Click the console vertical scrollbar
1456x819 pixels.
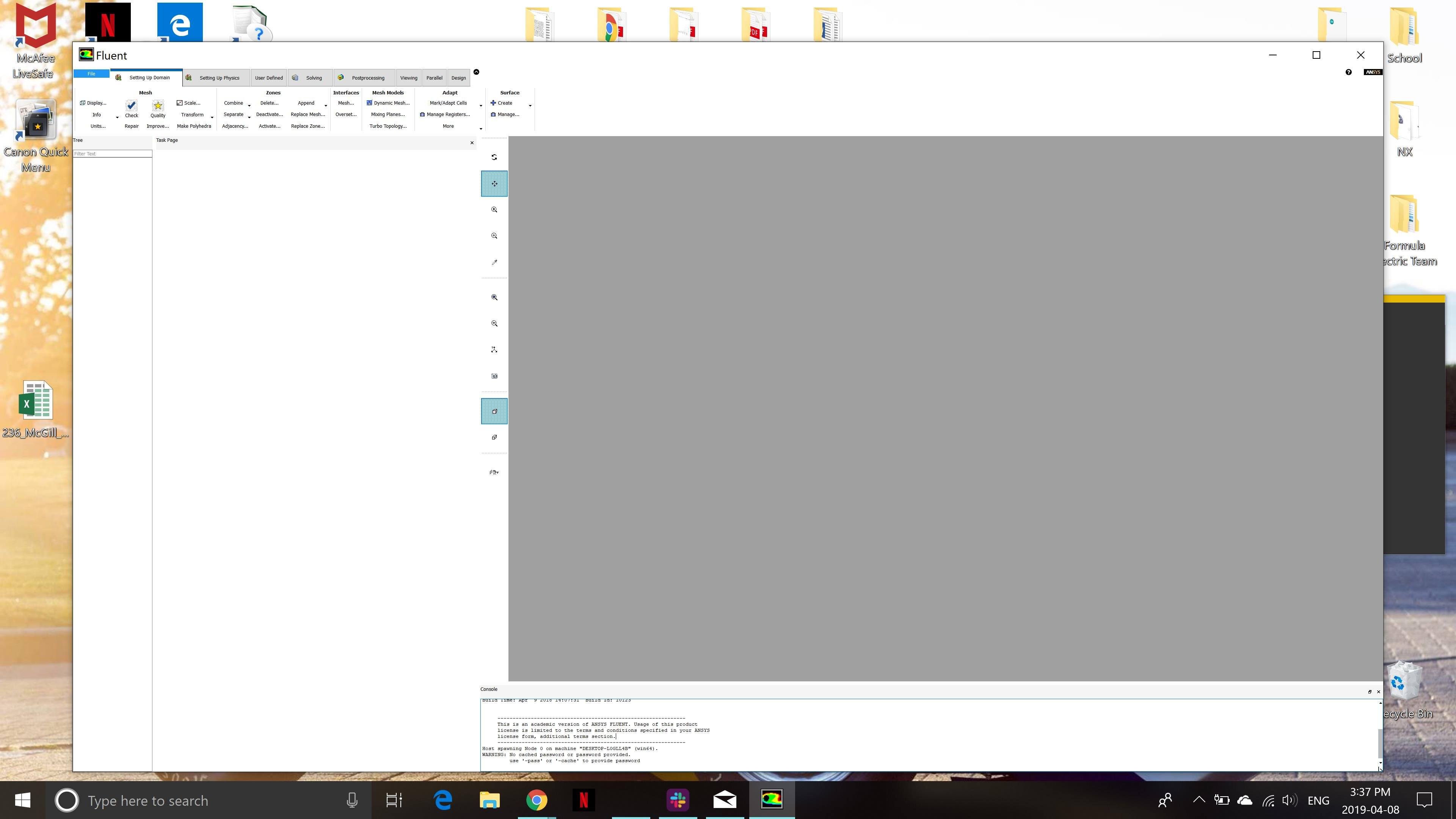1380,743
